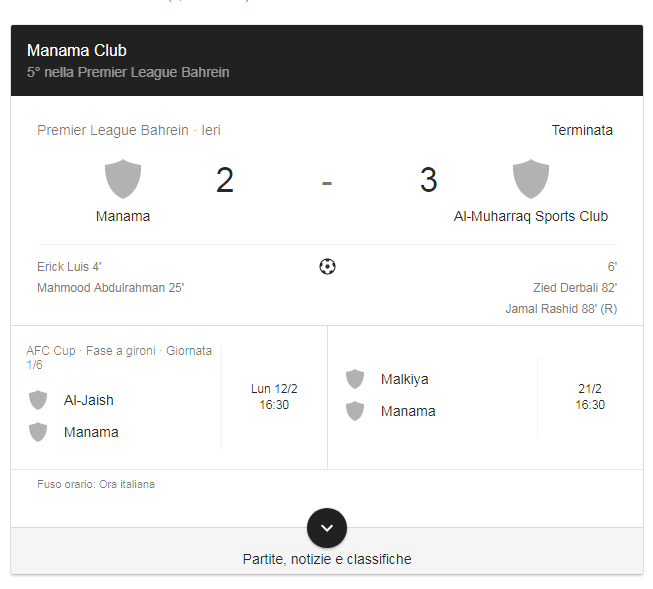The height and width of the screenshot is (589, 653).
Task: Click the Manama team shield logo in the score
Action: click(123, 179)
